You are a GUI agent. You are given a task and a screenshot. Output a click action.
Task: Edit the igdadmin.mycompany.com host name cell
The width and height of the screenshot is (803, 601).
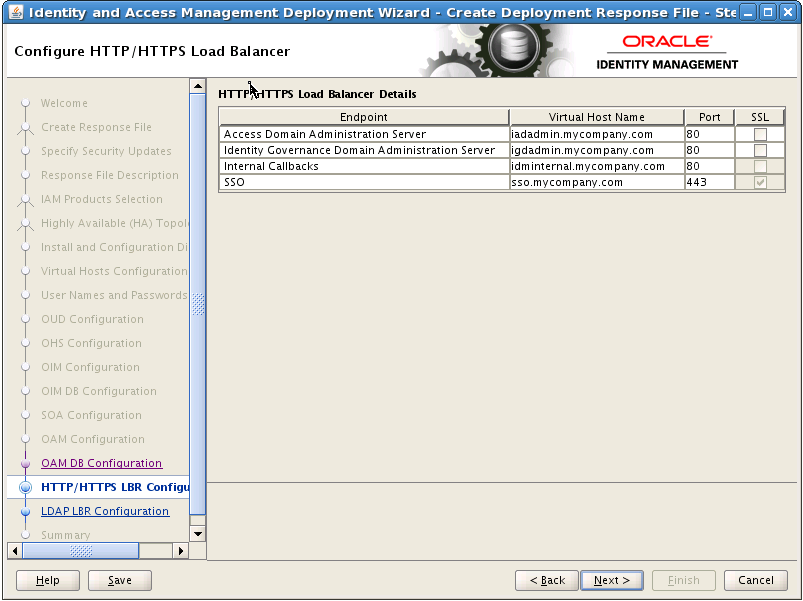click(x=597, y=150)
